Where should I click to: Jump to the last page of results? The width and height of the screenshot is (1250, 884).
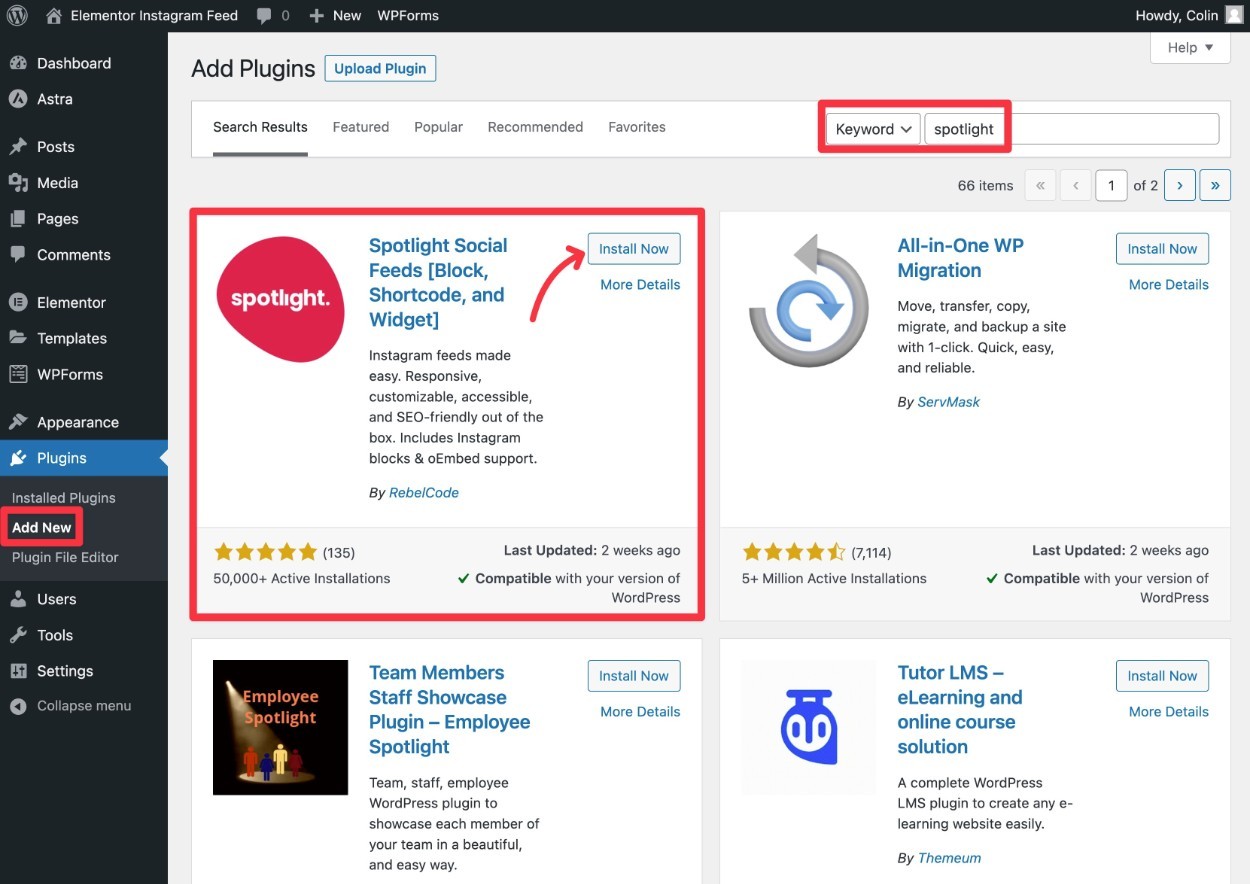pyautogui.click(x=1215, y=186)
